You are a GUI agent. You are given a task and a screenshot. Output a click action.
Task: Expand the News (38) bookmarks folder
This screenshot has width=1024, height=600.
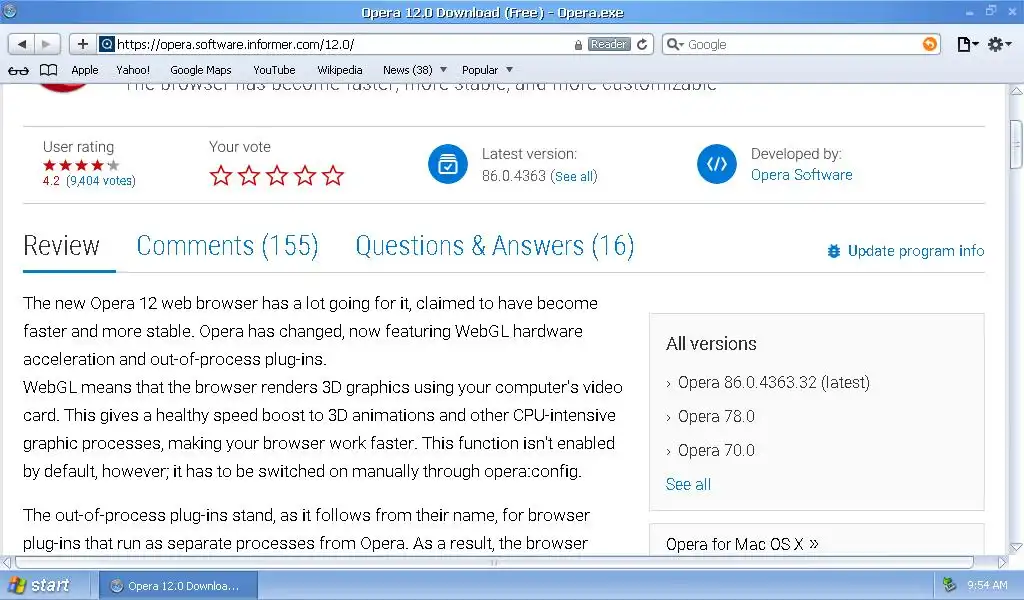point(415,70)
